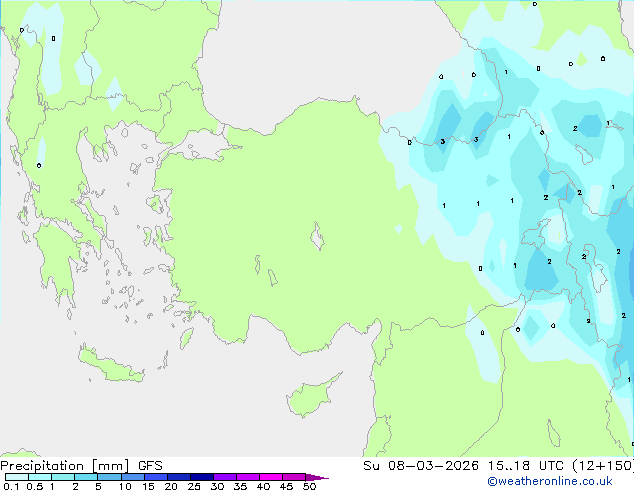Image resolution: width=634 pixels, height=490 pixels.
Task: Click the '0.5' legend scale value
Action: 34,486
